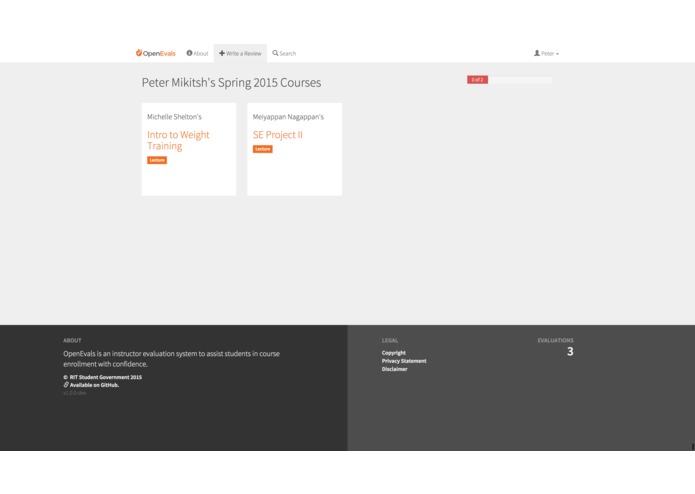Open the Intro to Weight Training course
Image resolution: width=695 pixels, height=494 pixels.
178,140
